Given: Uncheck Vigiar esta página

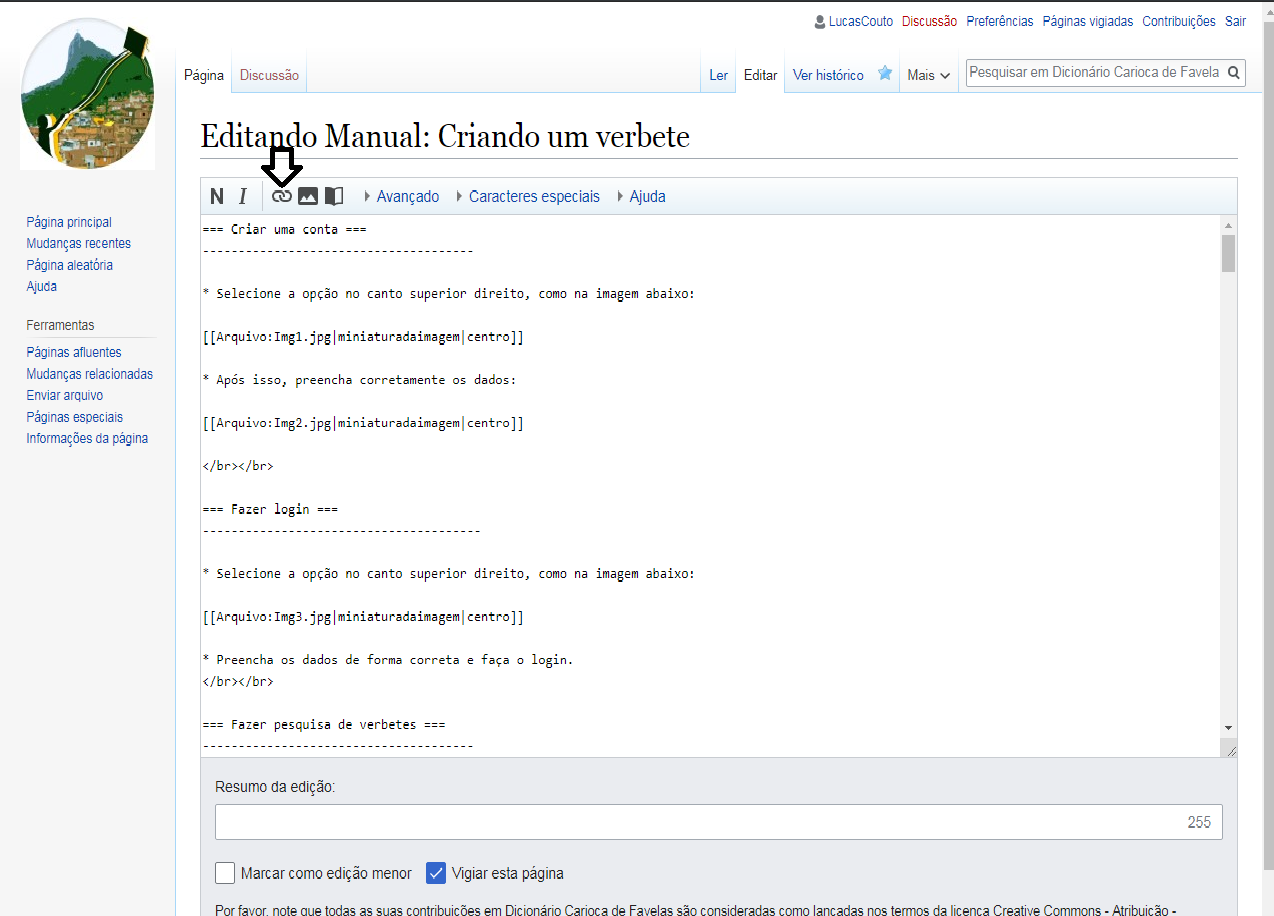Looking at the screenshot, I should pyautogui.click(x=436, y=873).
